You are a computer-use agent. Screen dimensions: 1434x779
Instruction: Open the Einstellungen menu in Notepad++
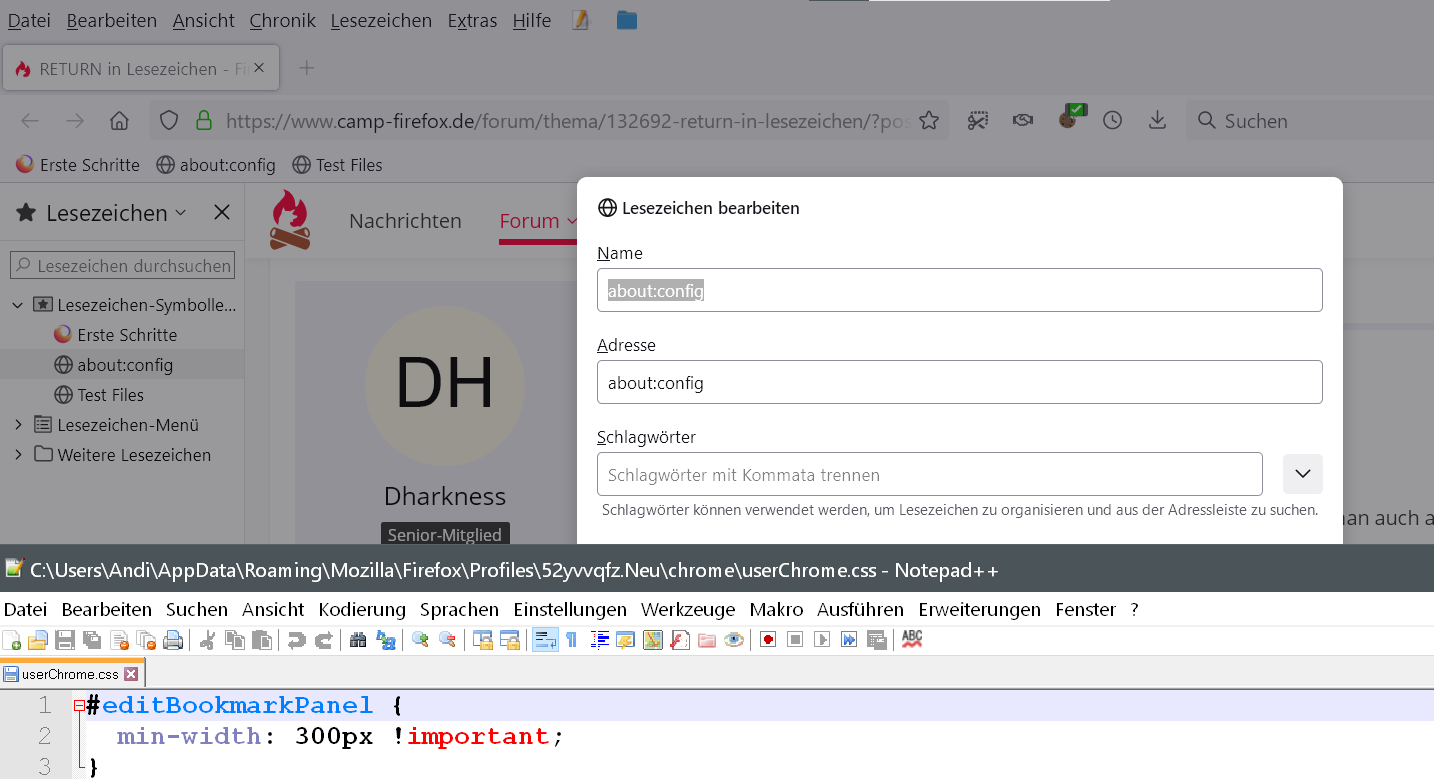570,609
